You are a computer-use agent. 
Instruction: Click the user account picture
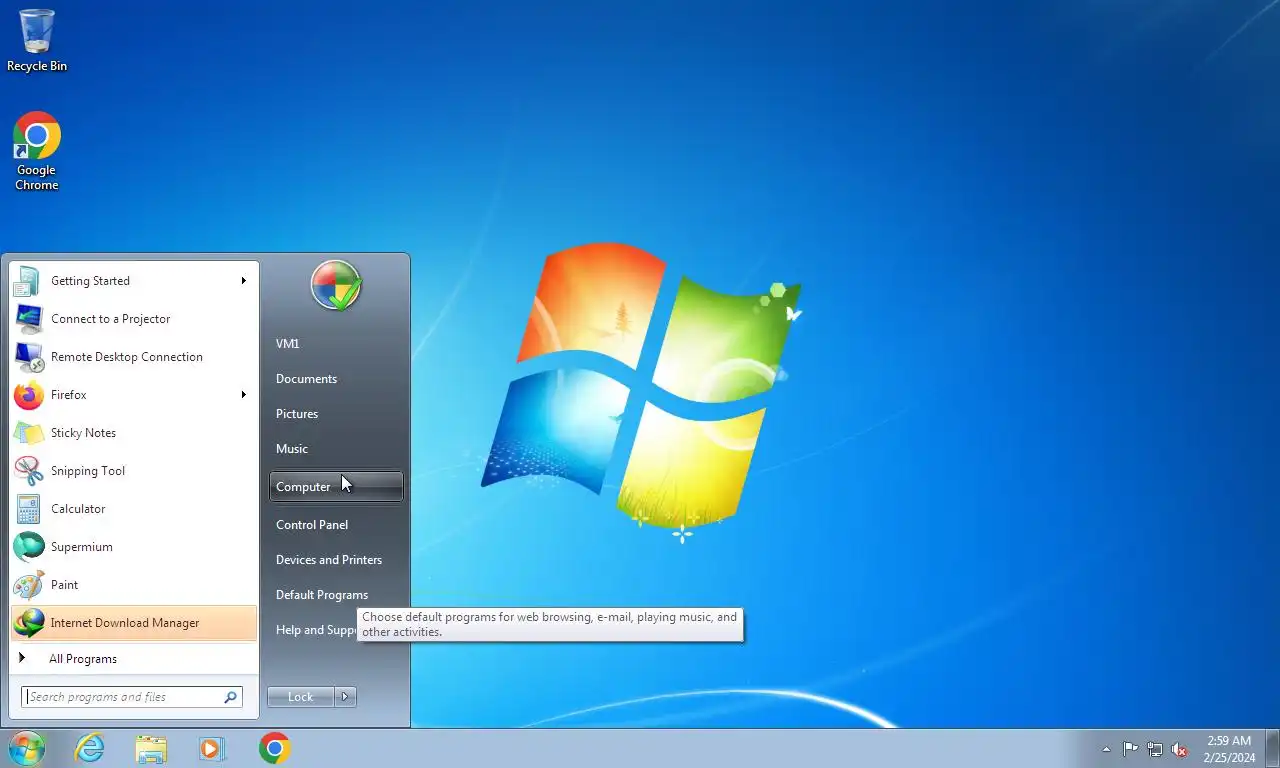point(336,286)
